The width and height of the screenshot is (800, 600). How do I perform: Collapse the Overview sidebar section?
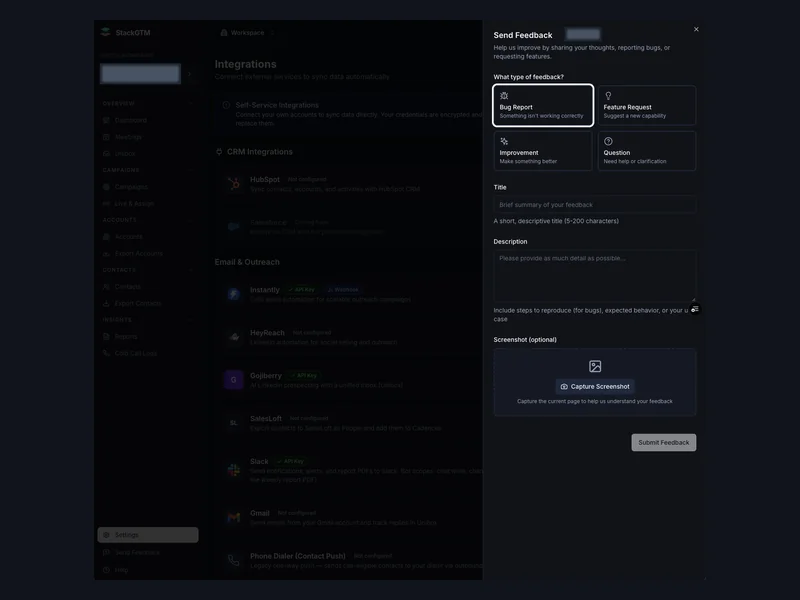point(190,104)
